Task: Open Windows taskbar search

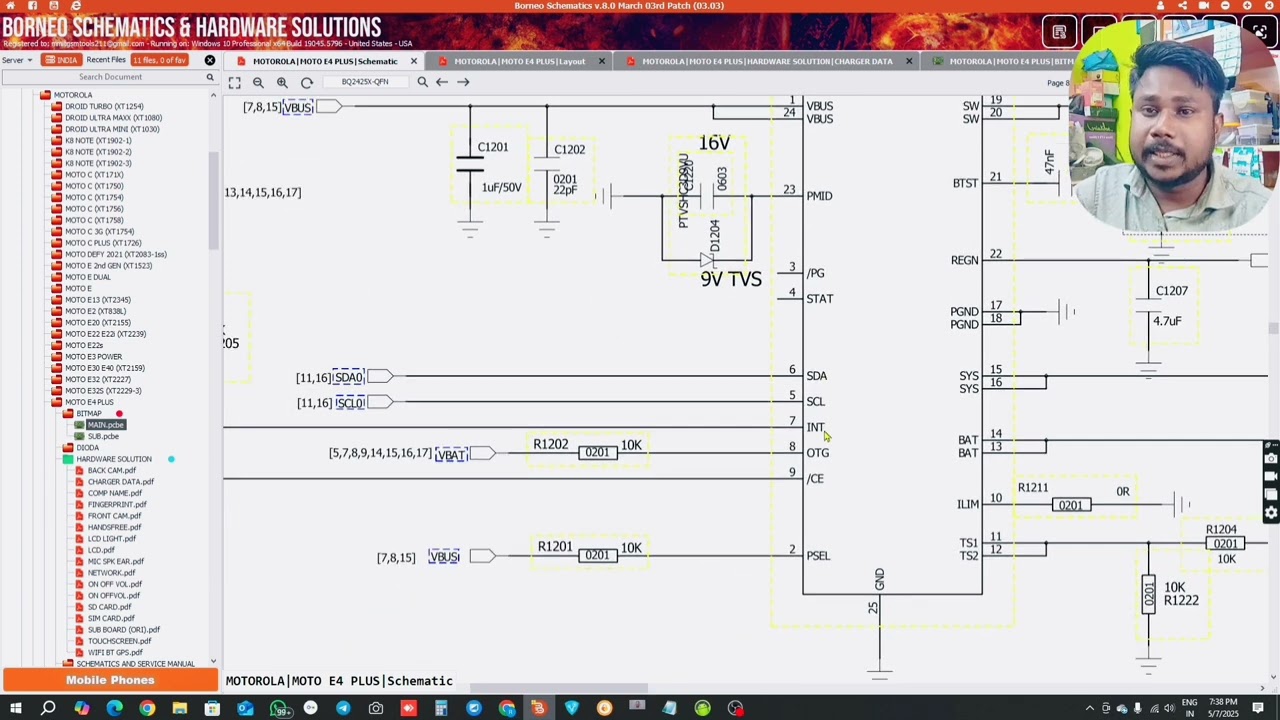Action: (48, 708)
